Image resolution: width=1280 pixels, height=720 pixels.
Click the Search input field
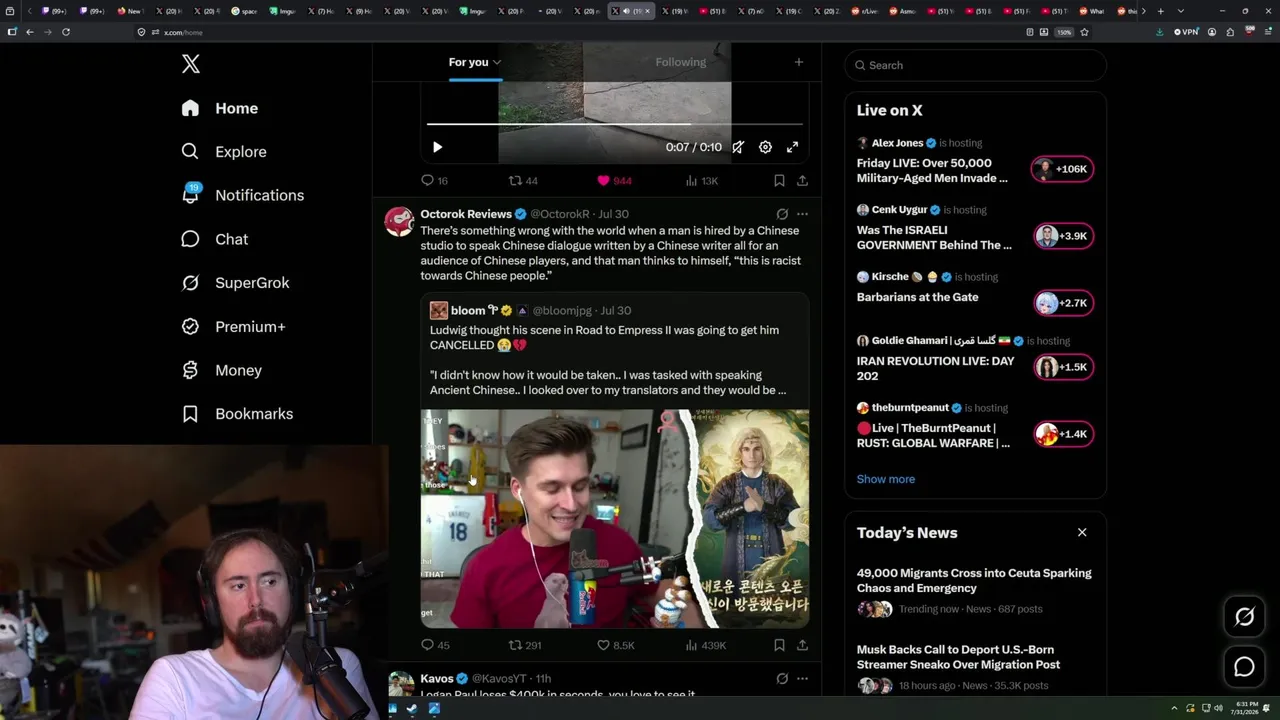pyautogui.click(x=975, y=65)
